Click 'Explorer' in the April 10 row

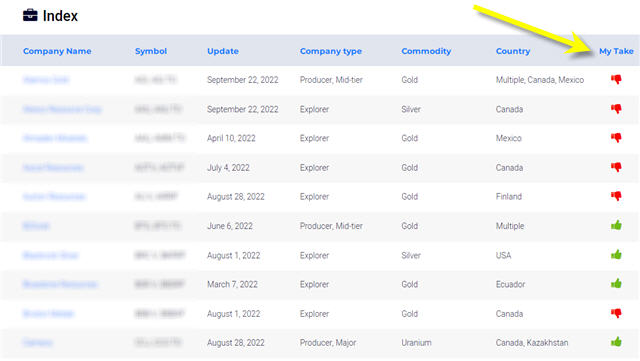(x=314, y=138)
